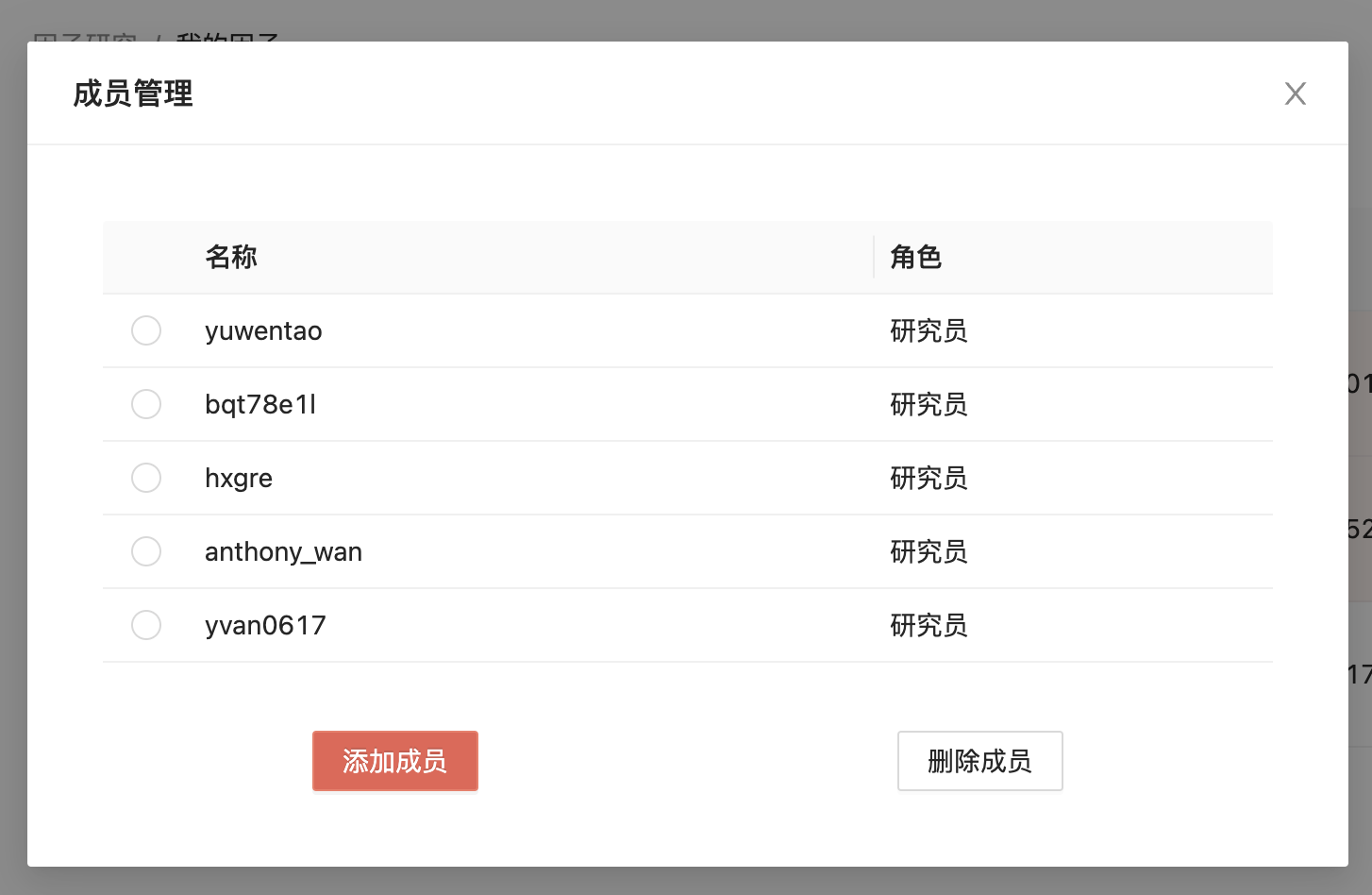Image resolution: width=1372 pixels, height=895 pixels.
Task: Click the member name bqt78e1l
Action: click(260, 405)
